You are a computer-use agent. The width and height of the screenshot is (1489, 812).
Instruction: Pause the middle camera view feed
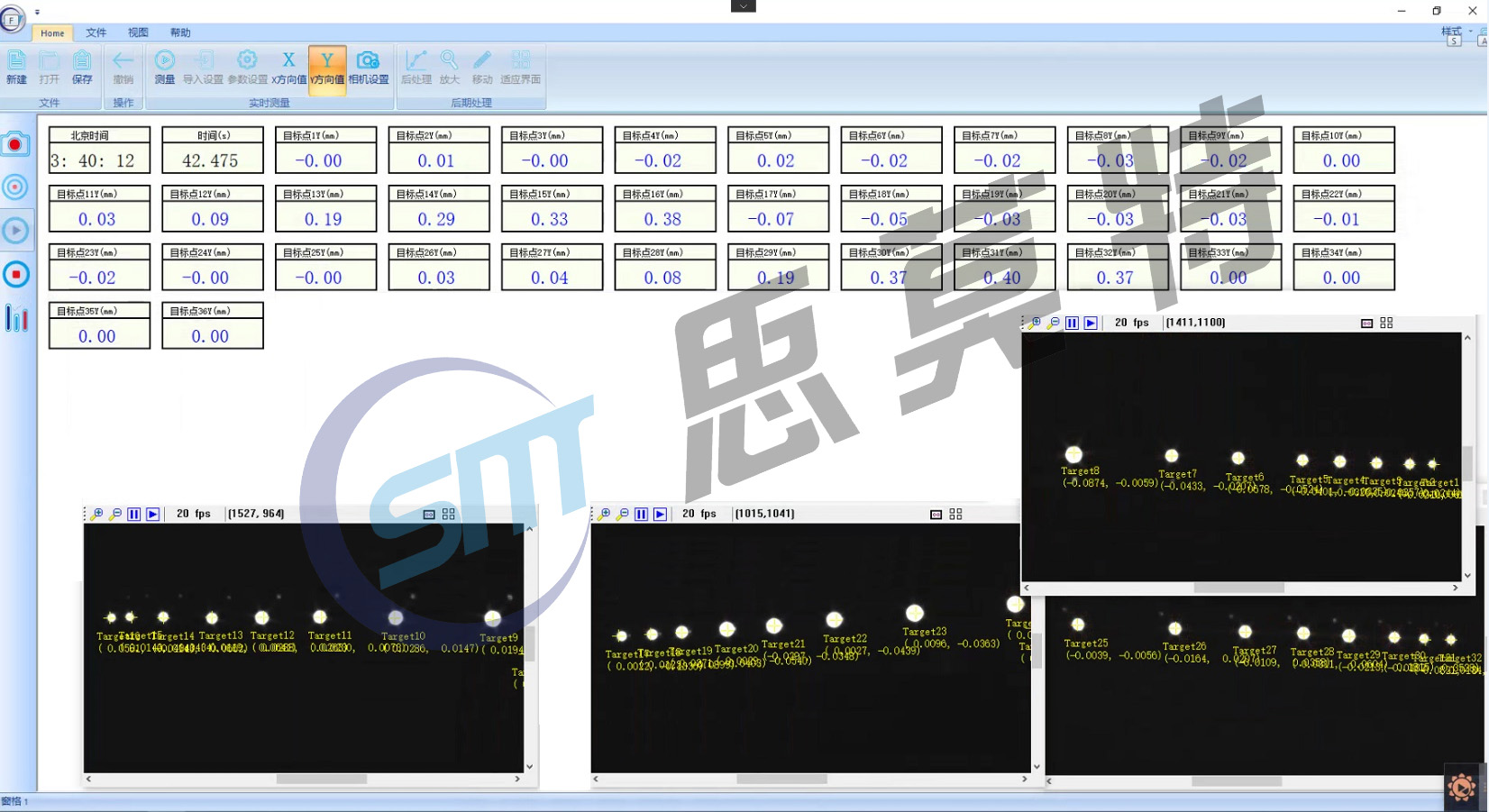click(x=641, y=514)
